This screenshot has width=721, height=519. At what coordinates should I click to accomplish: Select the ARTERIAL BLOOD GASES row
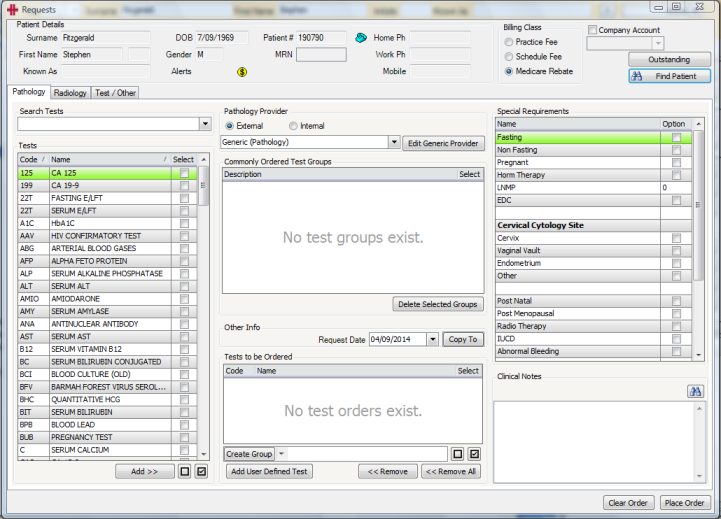107,248
